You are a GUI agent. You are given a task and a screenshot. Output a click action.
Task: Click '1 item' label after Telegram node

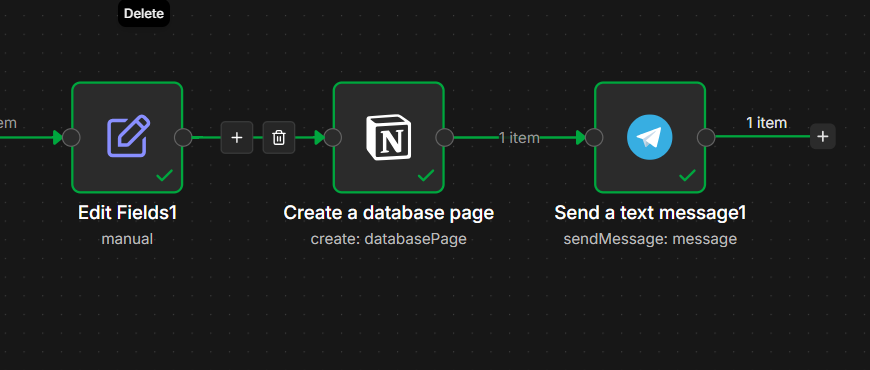tap(766, 123)
